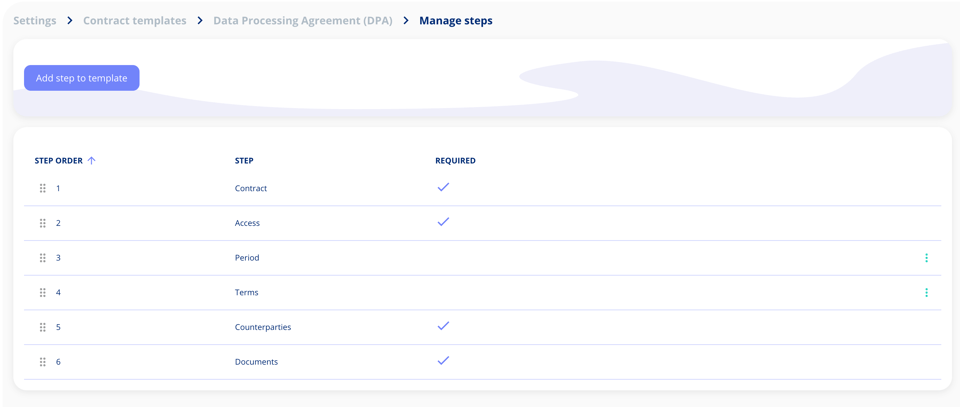Click the REQUIRED column header

[456, 161]
